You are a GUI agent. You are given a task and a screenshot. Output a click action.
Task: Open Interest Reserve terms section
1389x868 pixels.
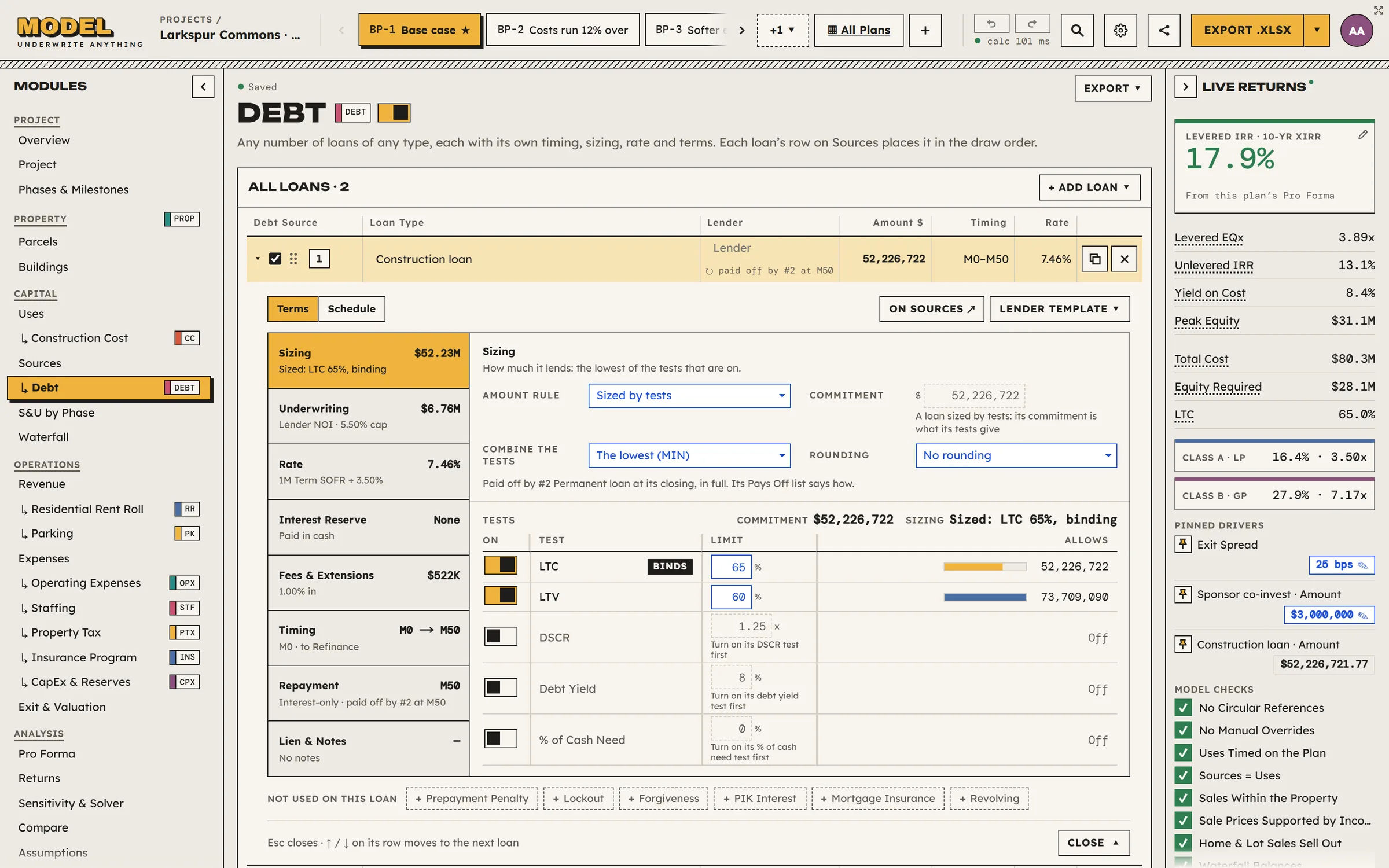369,527
